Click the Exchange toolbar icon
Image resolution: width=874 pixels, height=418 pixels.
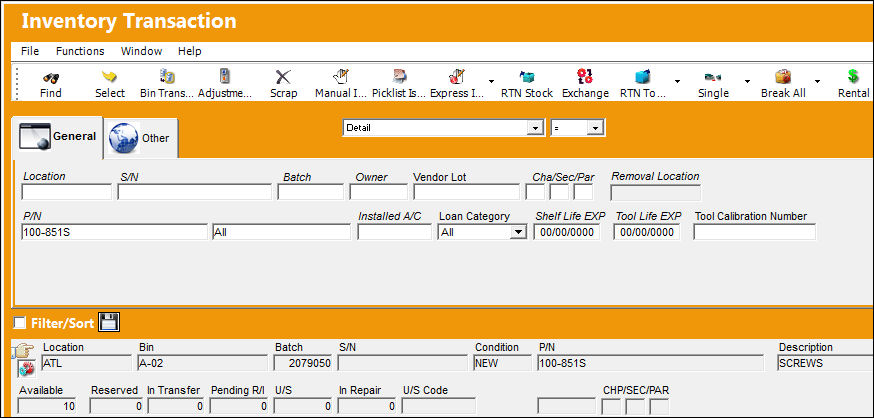pos(585,77)
